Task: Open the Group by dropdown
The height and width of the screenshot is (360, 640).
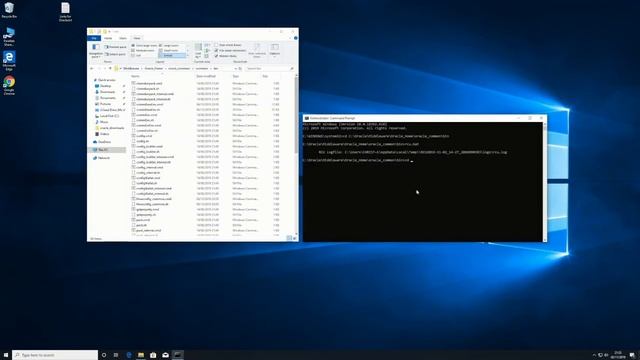Action: pyautogui.click(x=207, y=45)
